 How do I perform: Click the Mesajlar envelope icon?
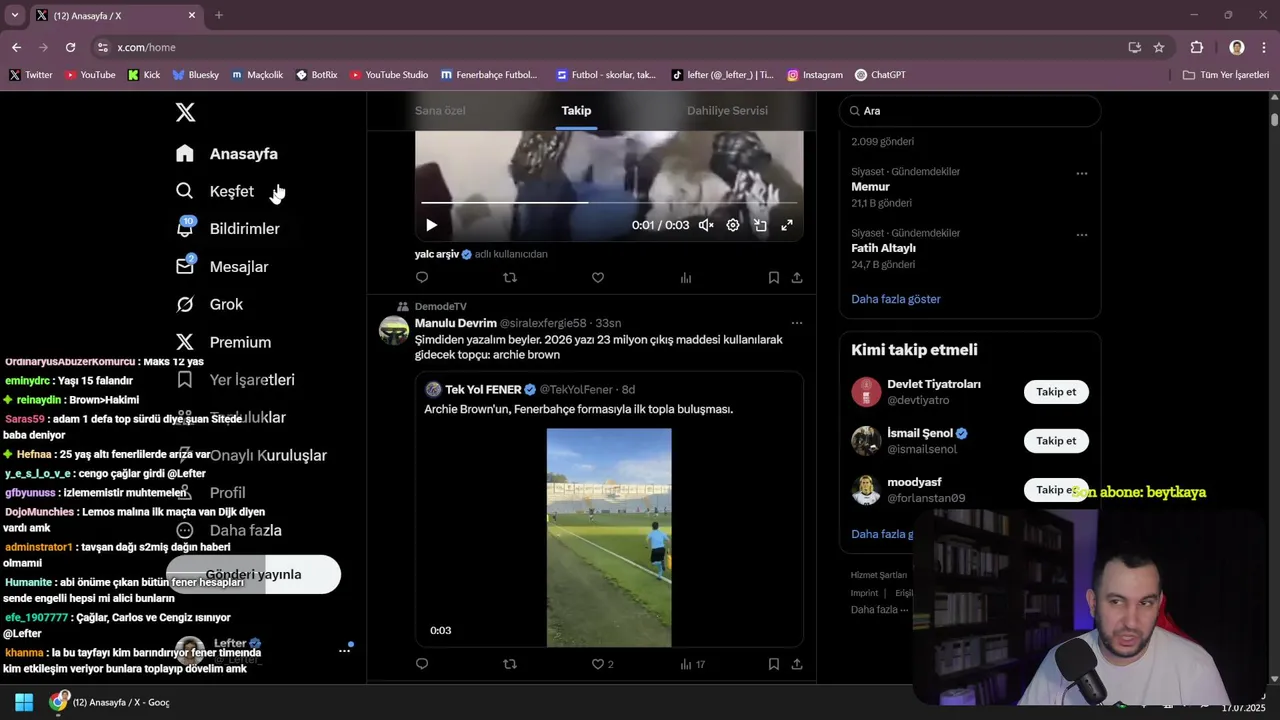(x=185, y=267)
